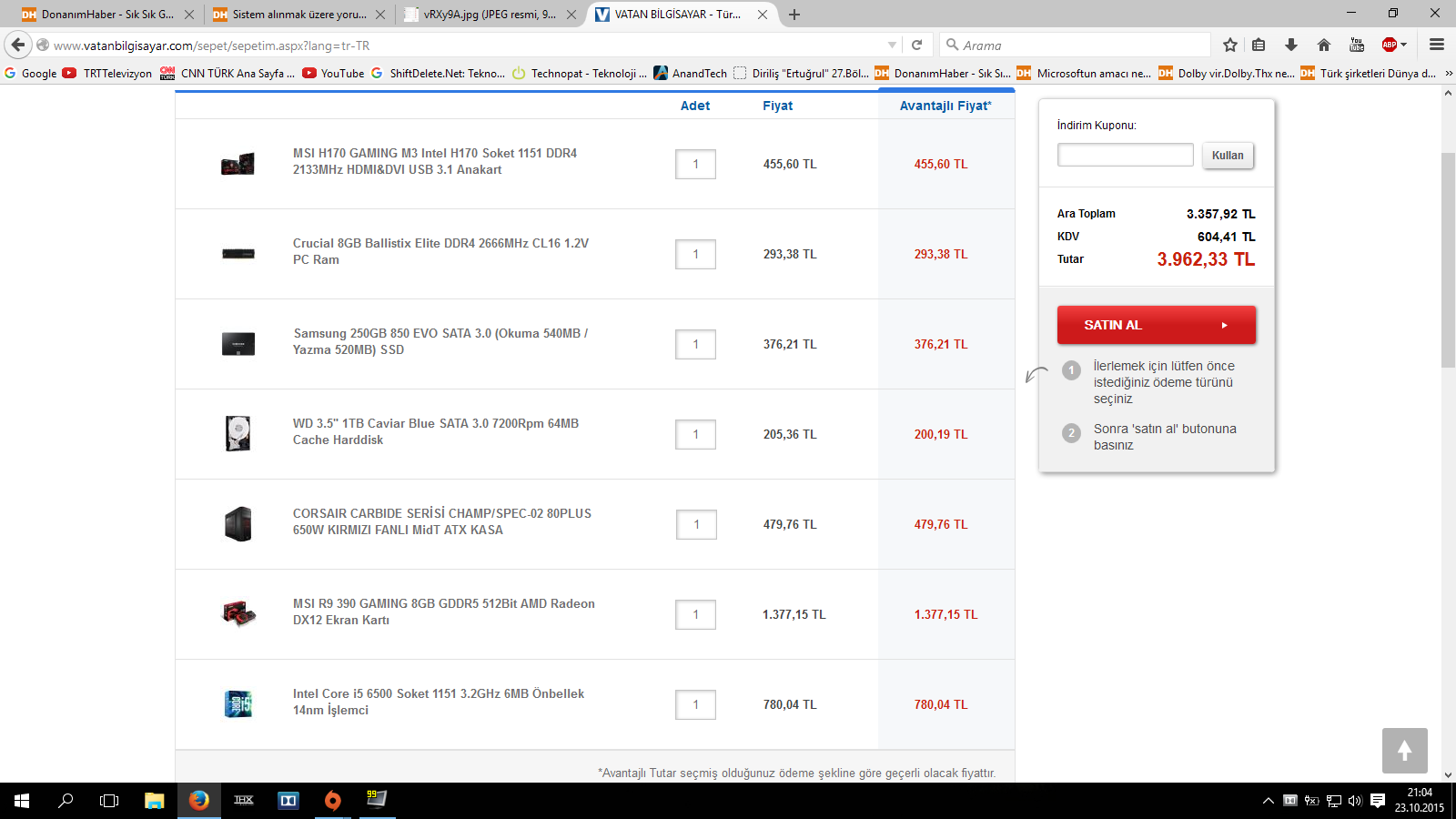Image resolution: width=1456 pixels, height=819 pixels.
Task: Show more bookmarks with the chevron
Action: 1449,74
